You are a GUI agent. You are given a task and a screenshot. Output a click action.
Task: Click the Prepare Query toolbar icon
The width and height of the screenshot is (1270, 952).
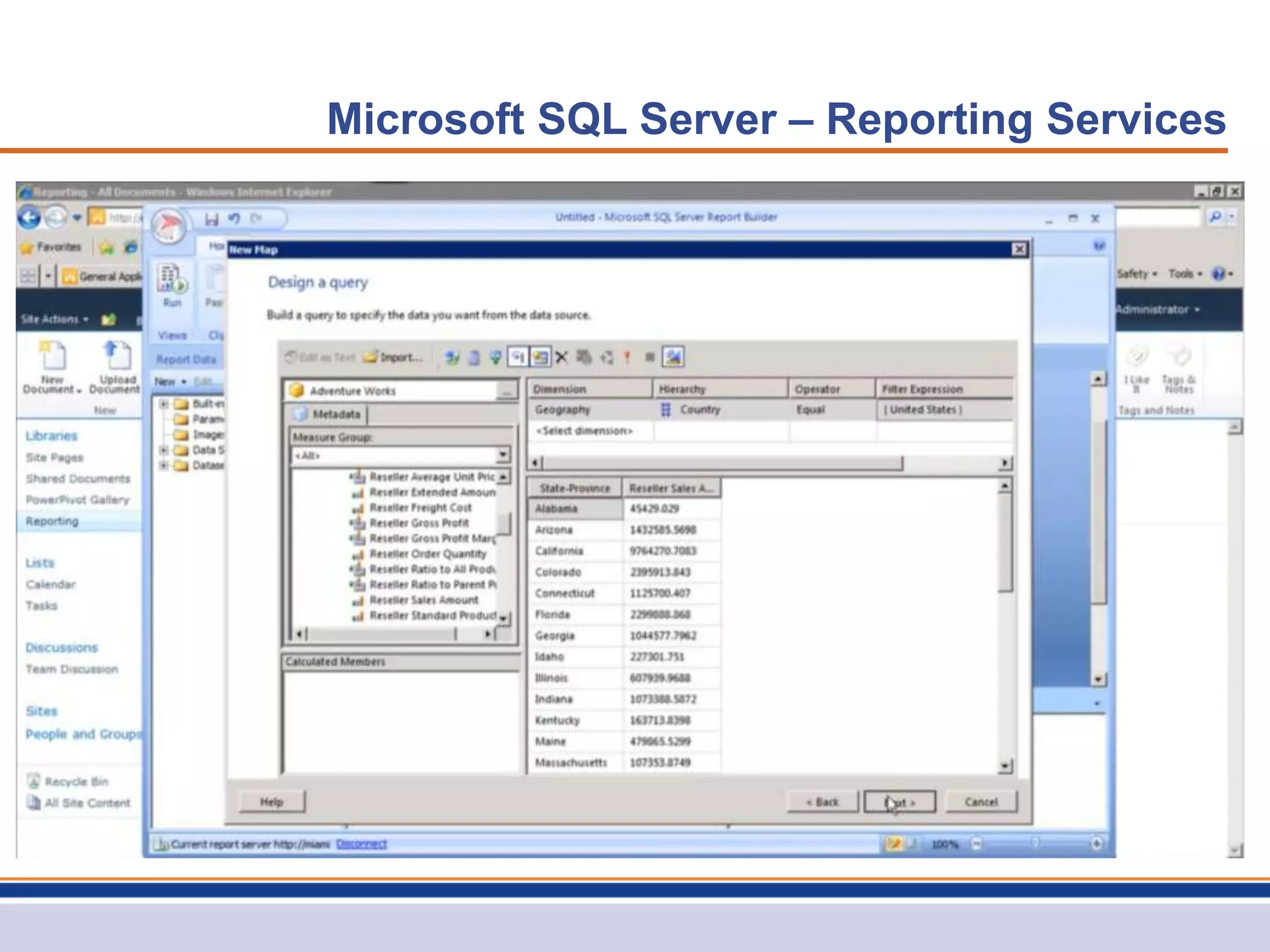(x=606, y=358)
